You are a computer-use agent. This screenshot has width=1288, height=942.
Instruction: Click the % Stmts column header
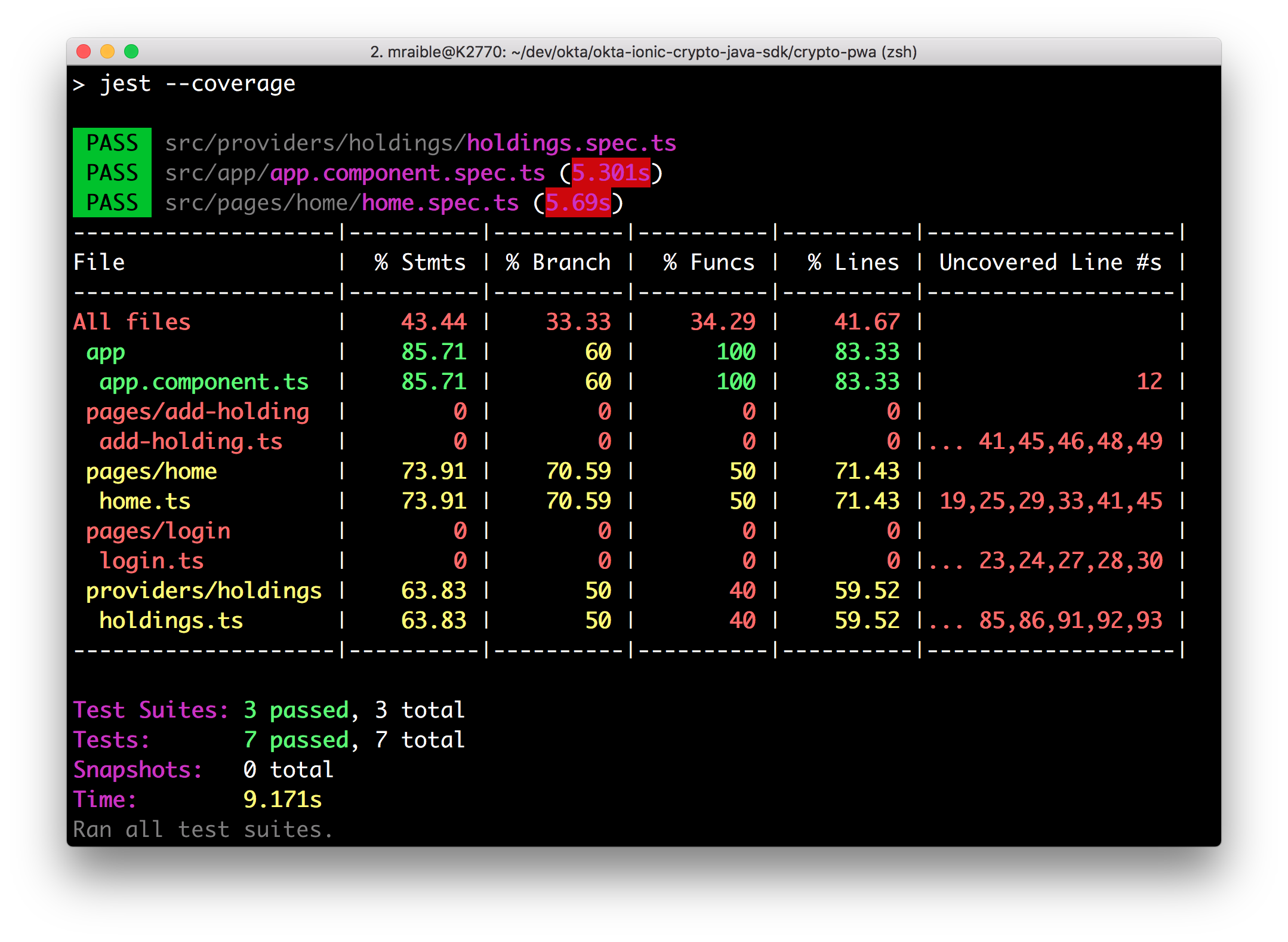click(420, 263)
